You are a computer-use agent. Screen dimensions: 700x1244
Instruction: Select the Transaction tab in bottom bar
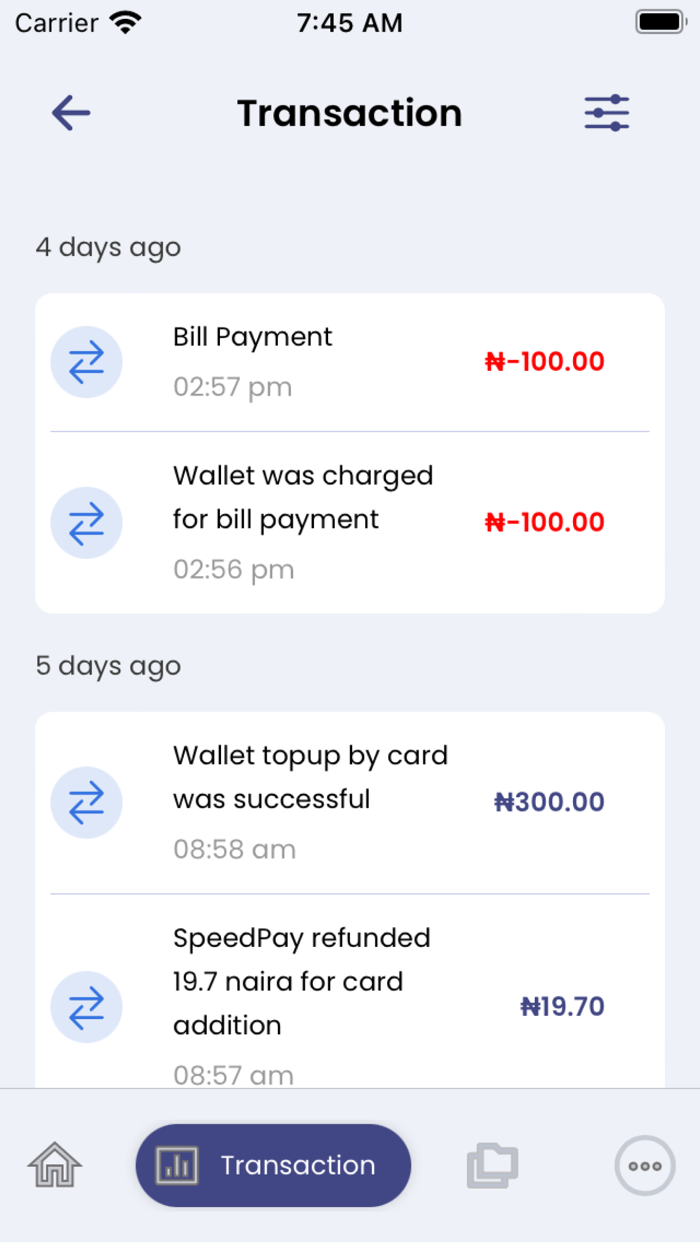click(272, 1164)
